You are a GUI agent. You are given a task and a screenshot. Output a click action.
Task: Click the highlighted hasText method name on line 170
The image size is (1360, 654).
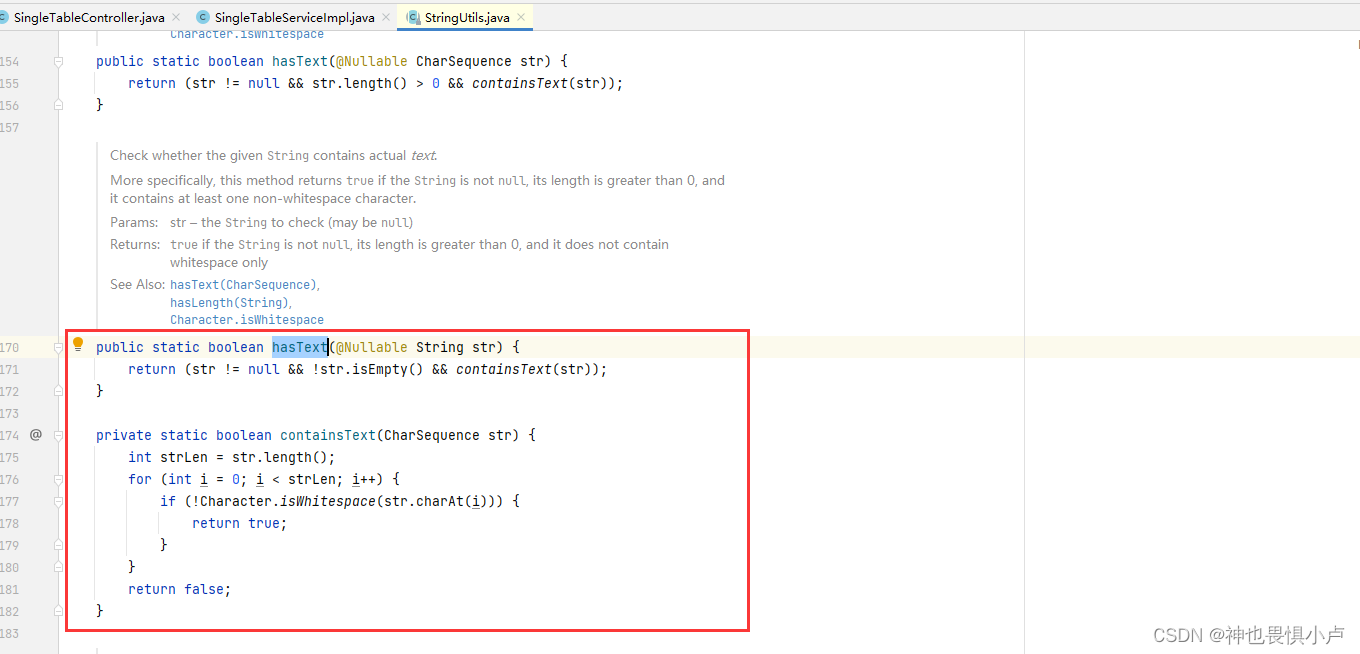[300, 347]
